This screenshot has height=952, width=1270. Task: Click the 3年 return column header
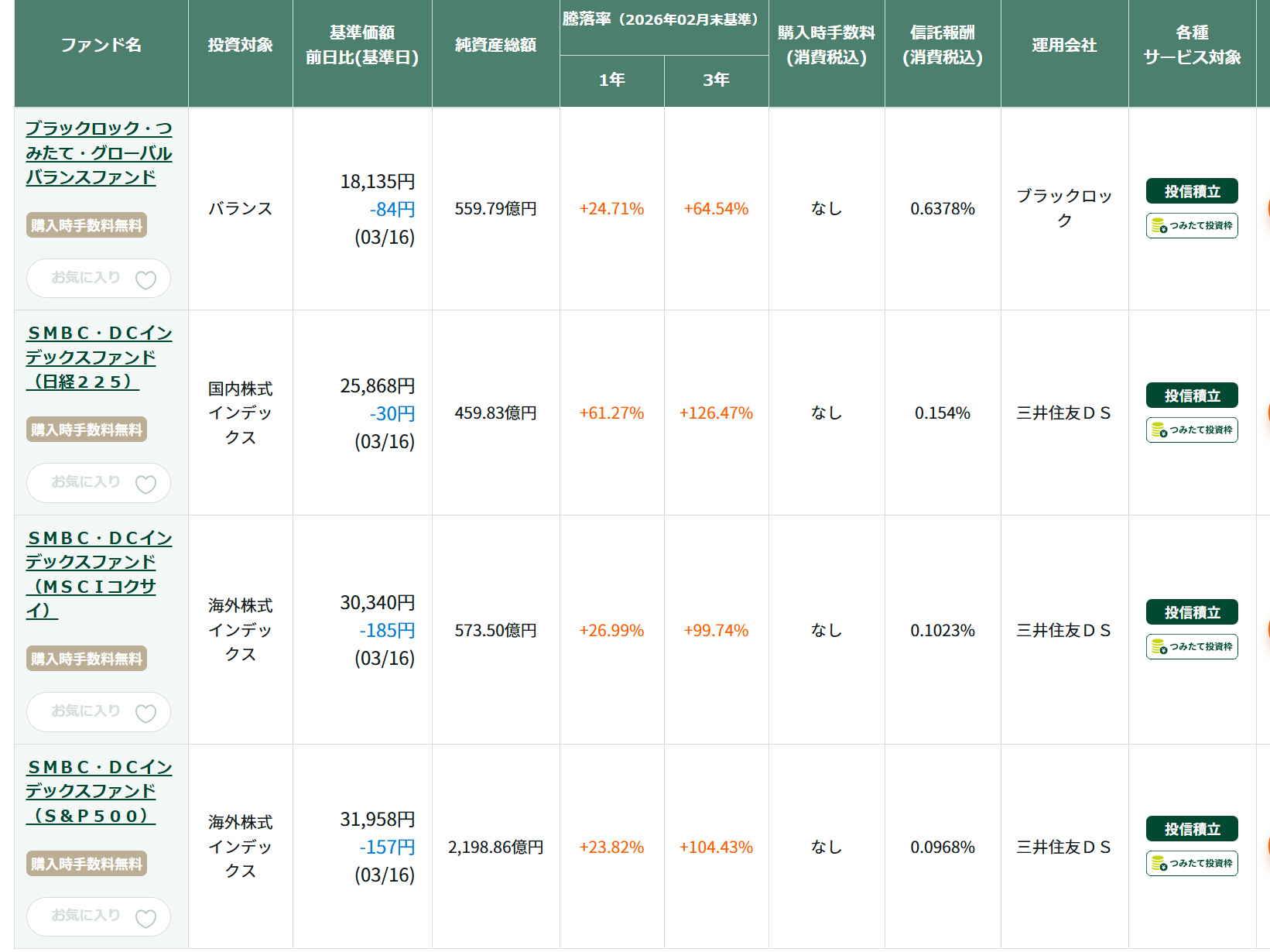716,80
